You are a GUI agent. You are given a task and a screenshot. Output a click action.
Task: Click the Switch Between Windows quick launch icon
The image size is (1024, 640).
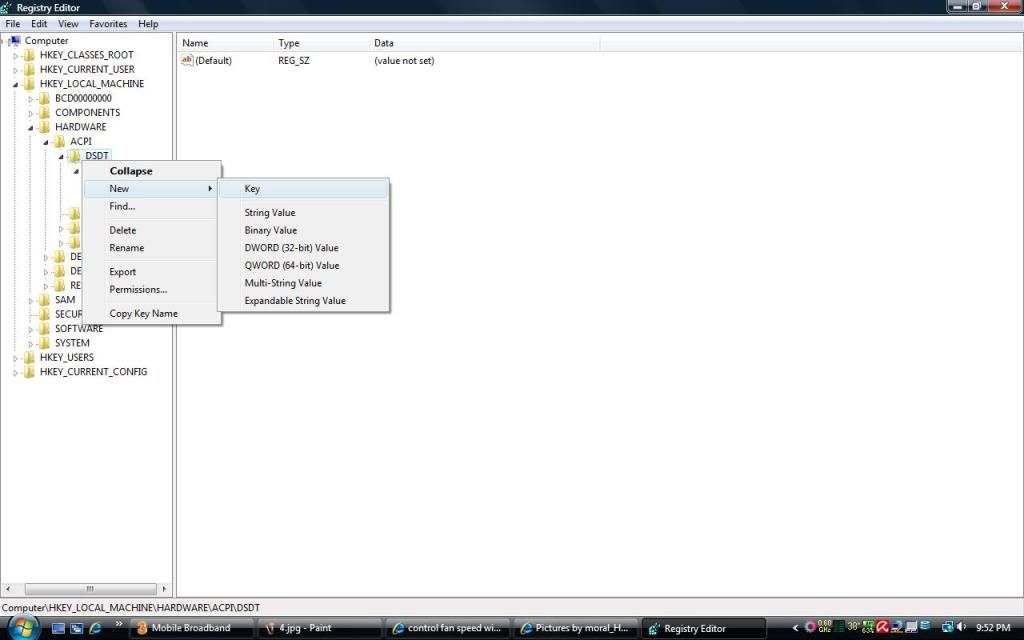(x=76, y=628)
